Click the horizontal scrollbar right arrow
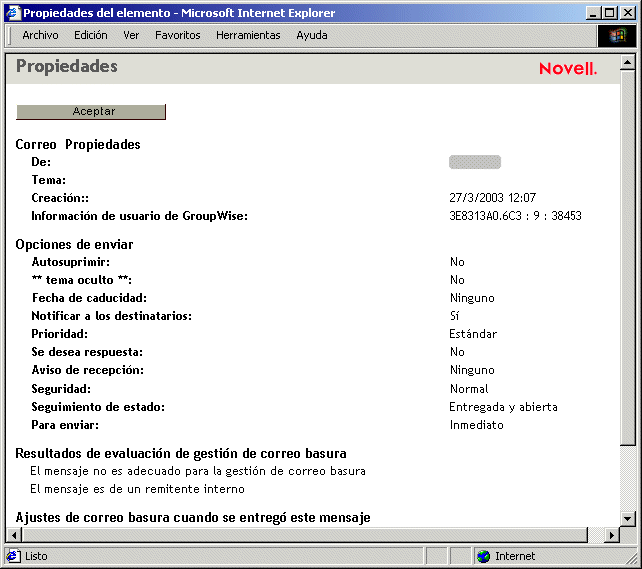 coord(612,535)
